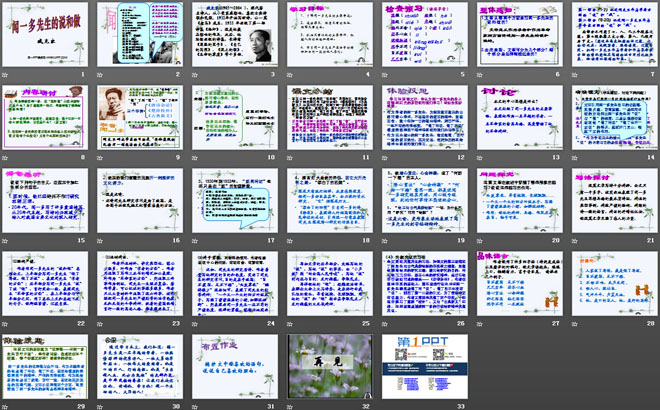660x410 pixels.
Task: Click animation star icon under slide 12
Action: pos(385,157)
